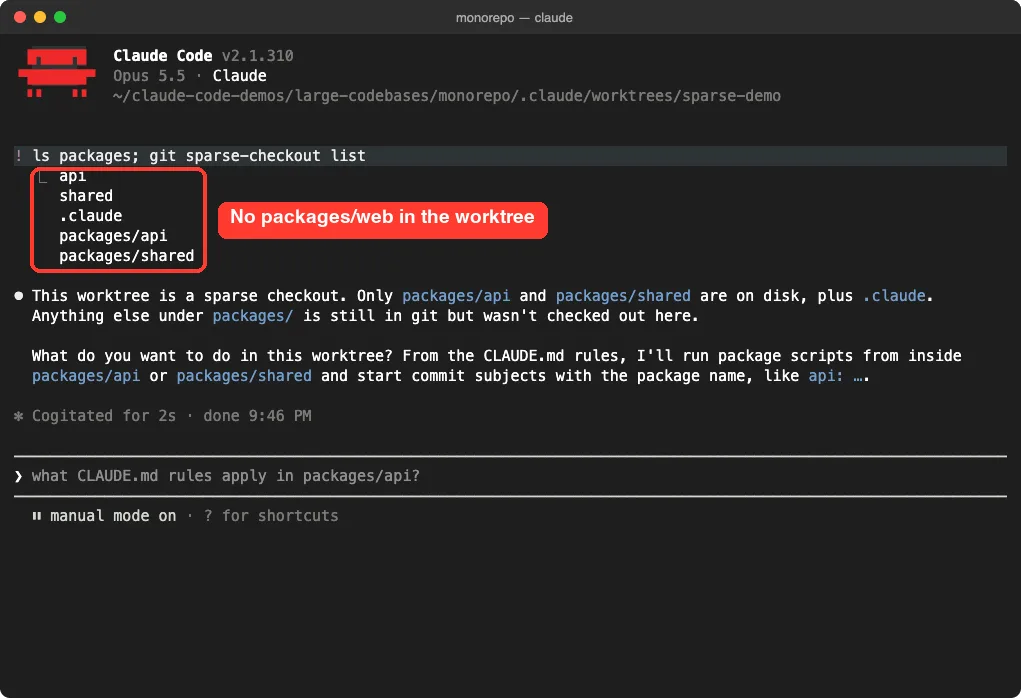Click 'This worktree is a sparse checkout' sentence

point(189,296)
